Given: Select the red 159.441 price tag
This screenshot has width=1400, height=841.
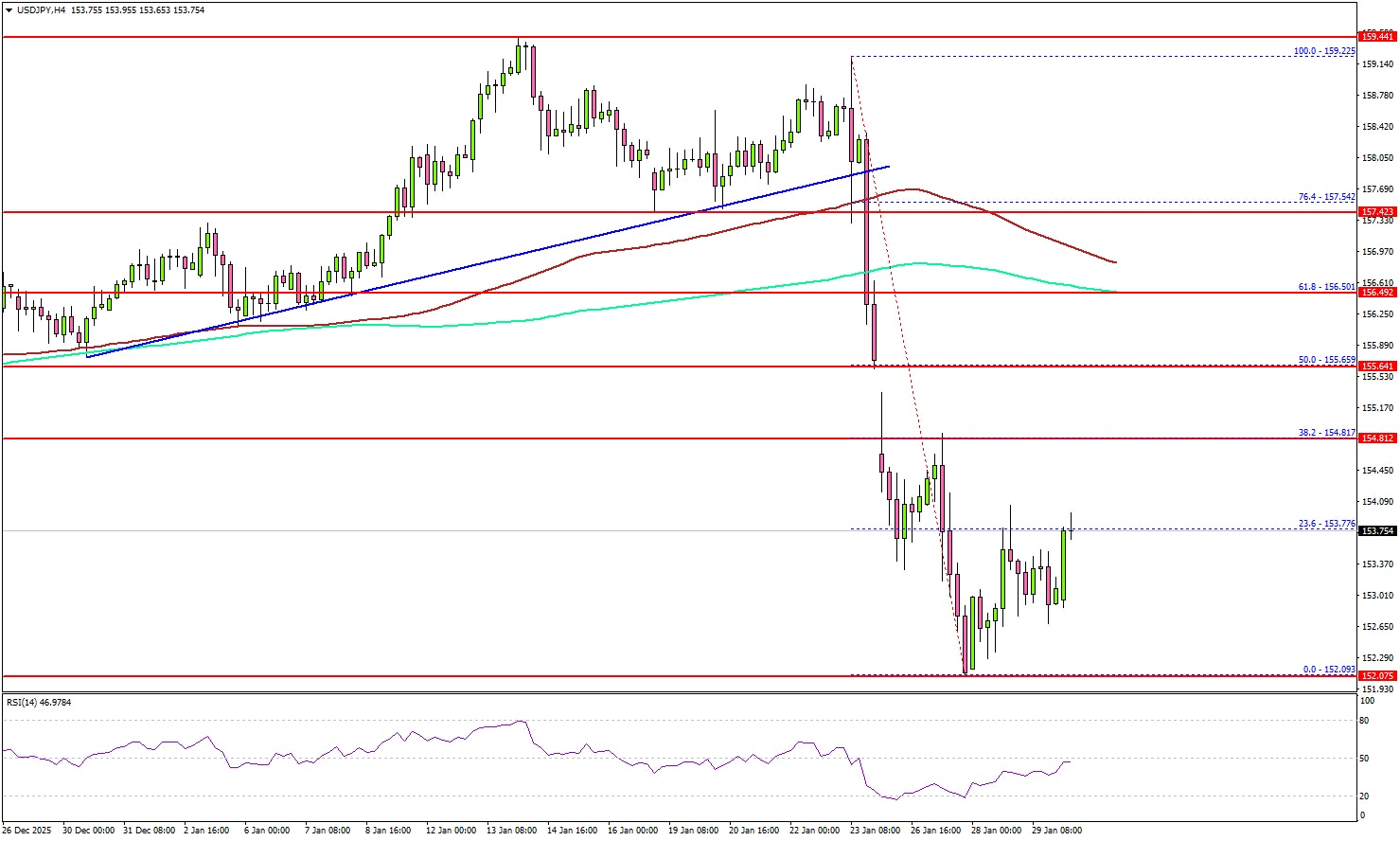Looking at the screenshot, I should point(1377,37).
